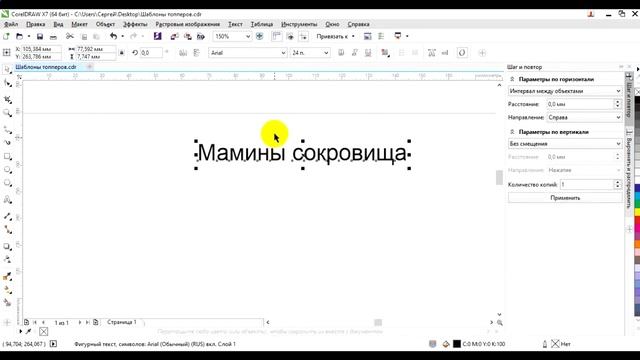Click the yellow swatch in the color palette
The image size is (640, 360).
point(637,212)
